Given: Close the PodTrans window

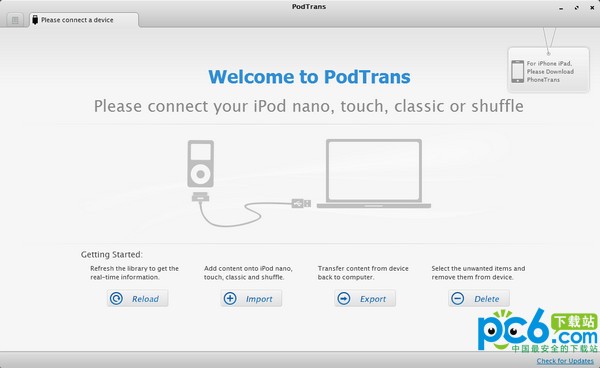Looking at the screenshot, I should (x=592, y=8).
